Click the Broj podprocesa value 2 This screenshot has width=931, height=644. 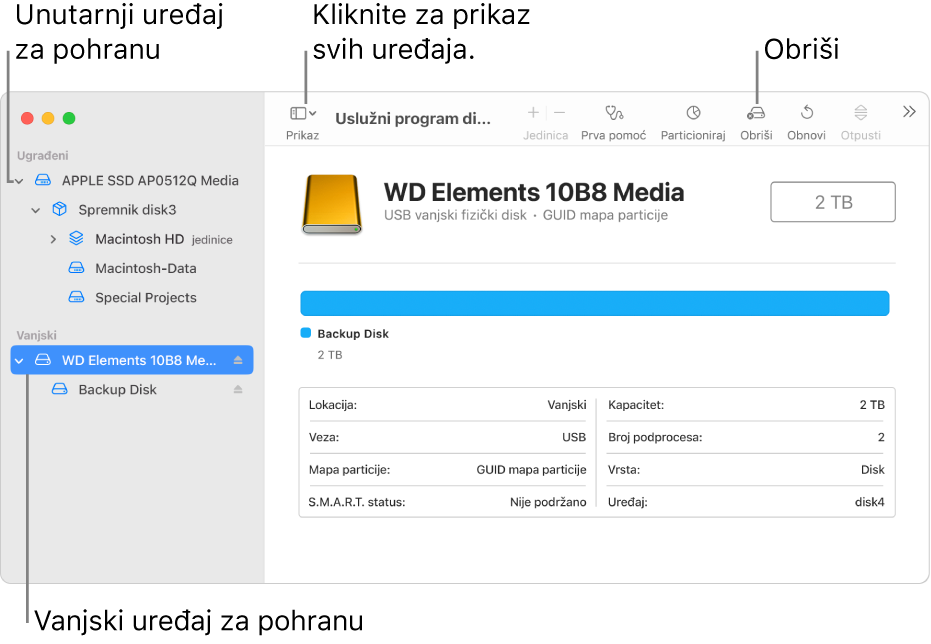(x=881, y=437)
